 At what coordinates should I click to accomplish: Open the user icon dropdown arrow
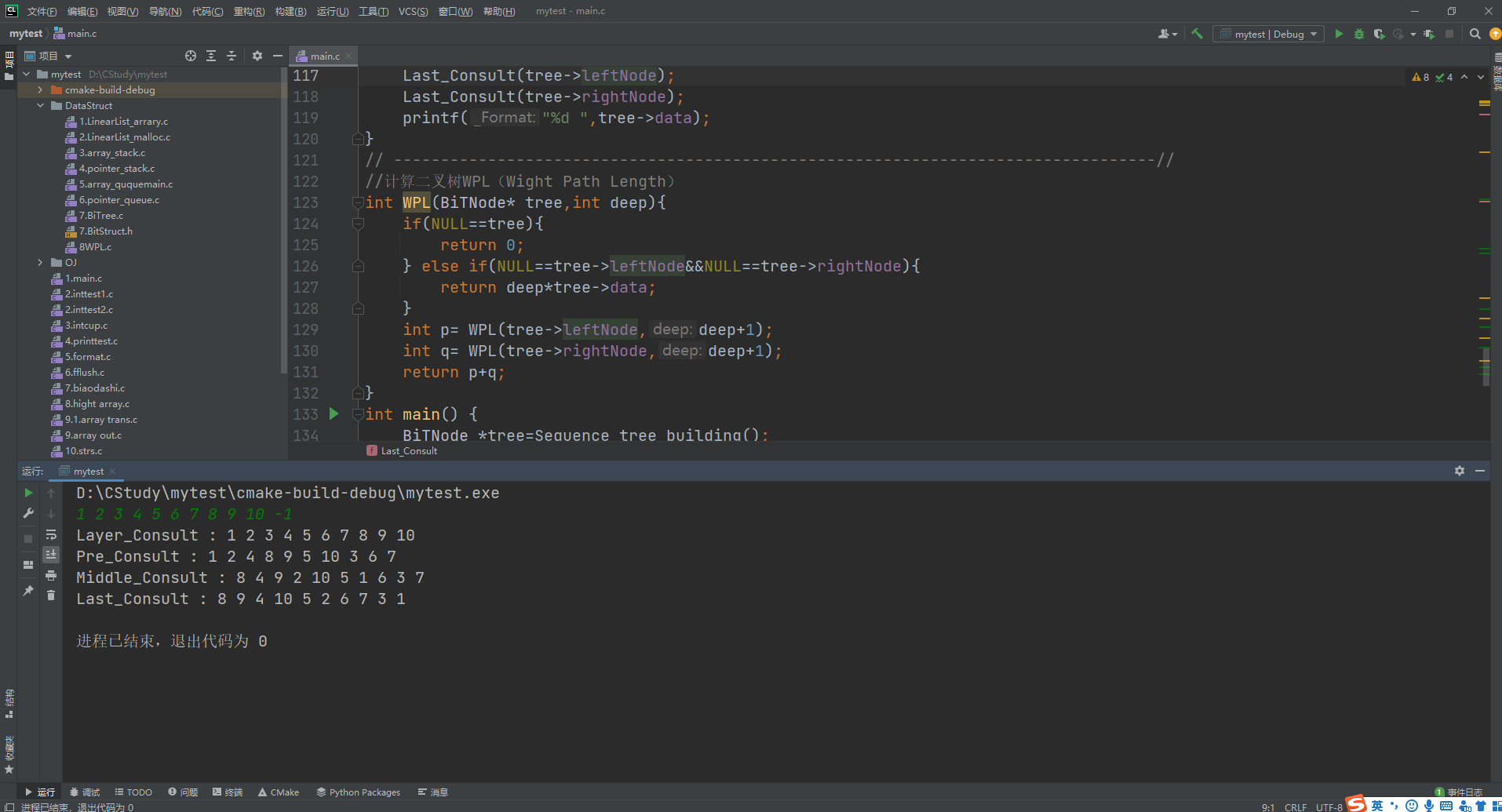pyautogui.click(x=1175, y=34)
